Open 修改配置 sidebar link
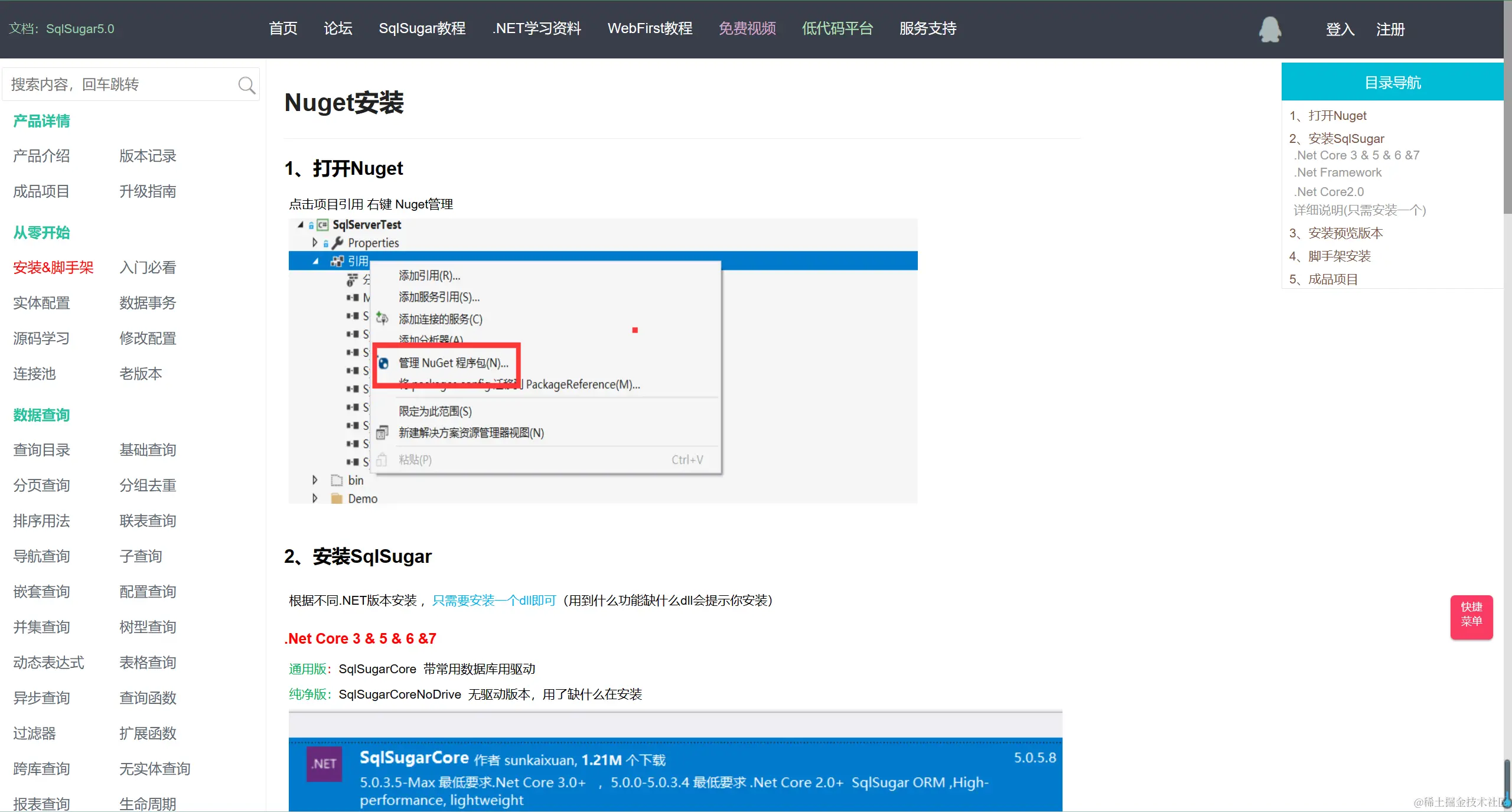The image size is (1512, 812). point(148,338)
